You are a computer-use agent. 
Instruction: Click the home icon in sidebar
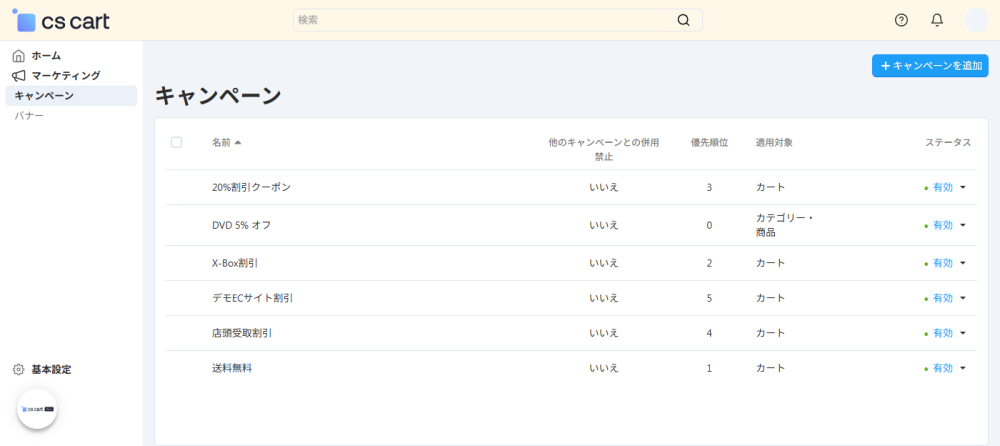[x=19, y=56]
